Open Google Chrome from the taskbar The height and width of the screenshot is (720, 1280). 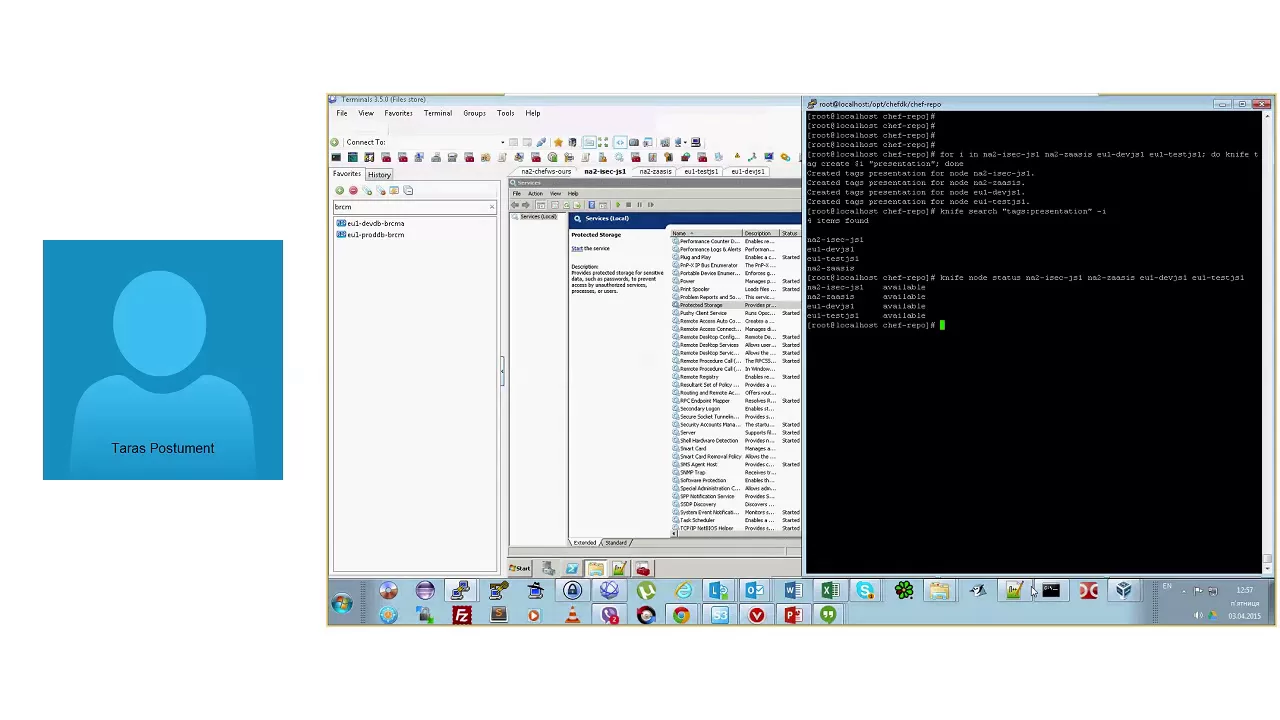coord(682,615)
